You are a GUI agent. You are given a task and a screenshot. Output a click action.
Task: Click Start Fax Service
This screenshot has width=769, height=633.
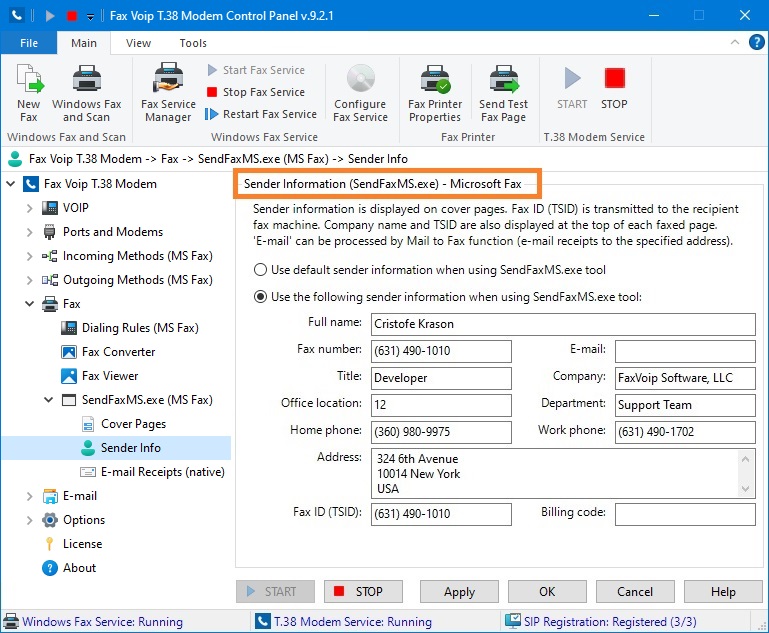click(x=256, y=70)
